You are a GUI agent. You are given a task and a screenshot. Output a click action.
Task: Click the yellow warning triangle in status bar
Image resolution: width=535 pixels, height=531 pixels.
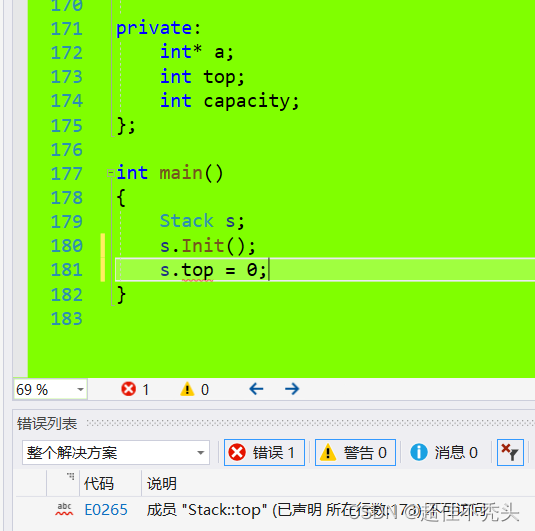(x=187, y=389)
